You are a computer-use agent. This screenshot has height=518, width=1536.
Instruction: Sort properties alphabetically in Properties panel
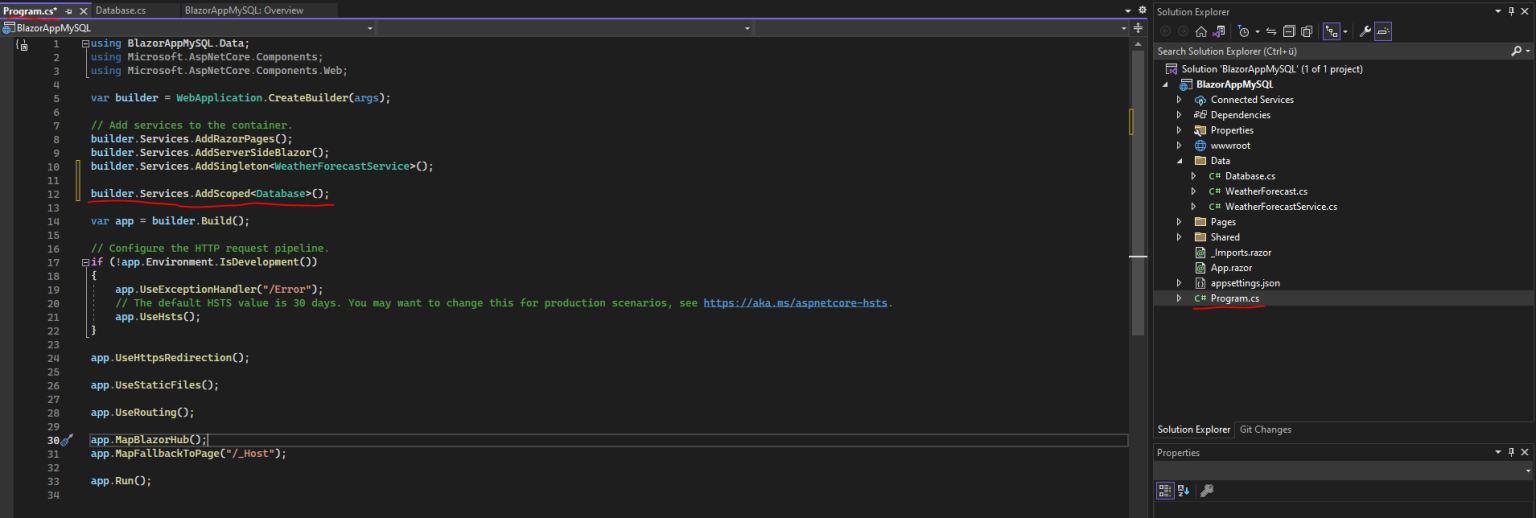pos(1184,490)
